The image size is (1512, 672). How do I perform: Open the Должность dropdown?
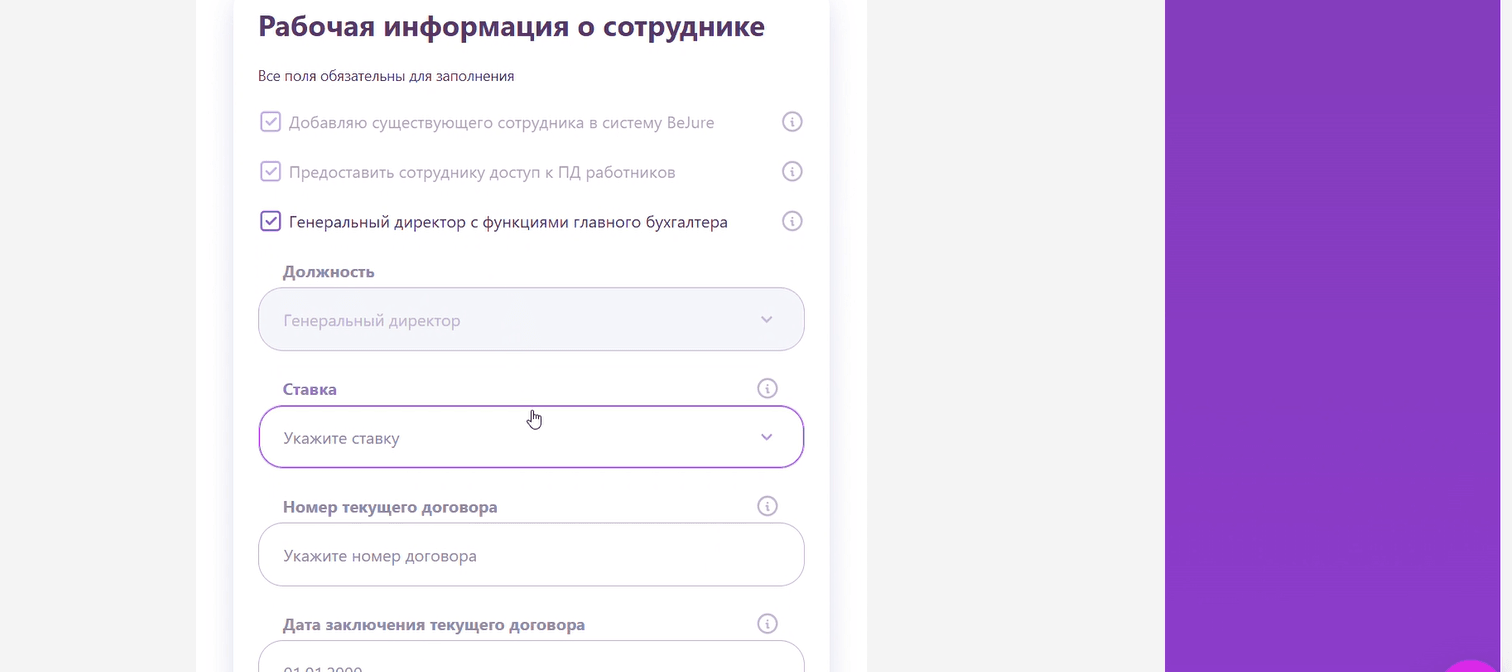(531, 320)
